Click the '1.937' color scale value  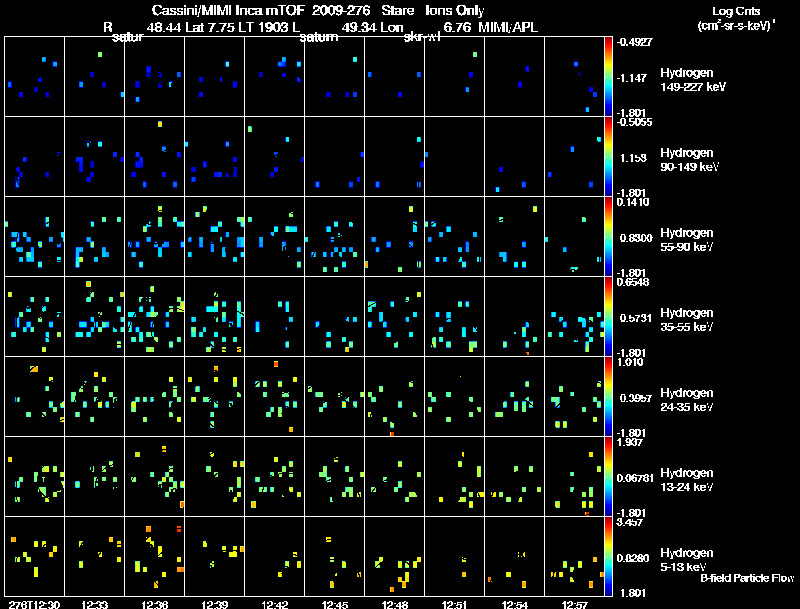click(x=630, y=442)
